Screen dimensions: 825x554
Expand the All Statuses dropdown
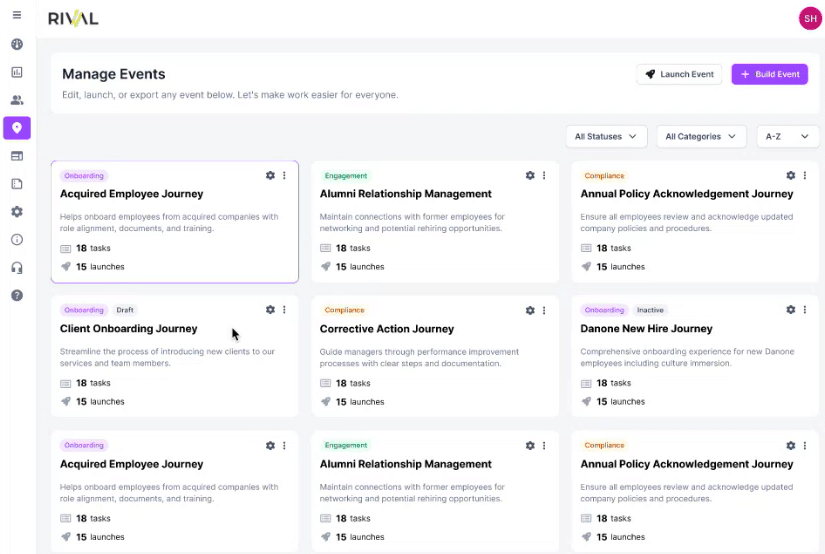pos(606,136)
